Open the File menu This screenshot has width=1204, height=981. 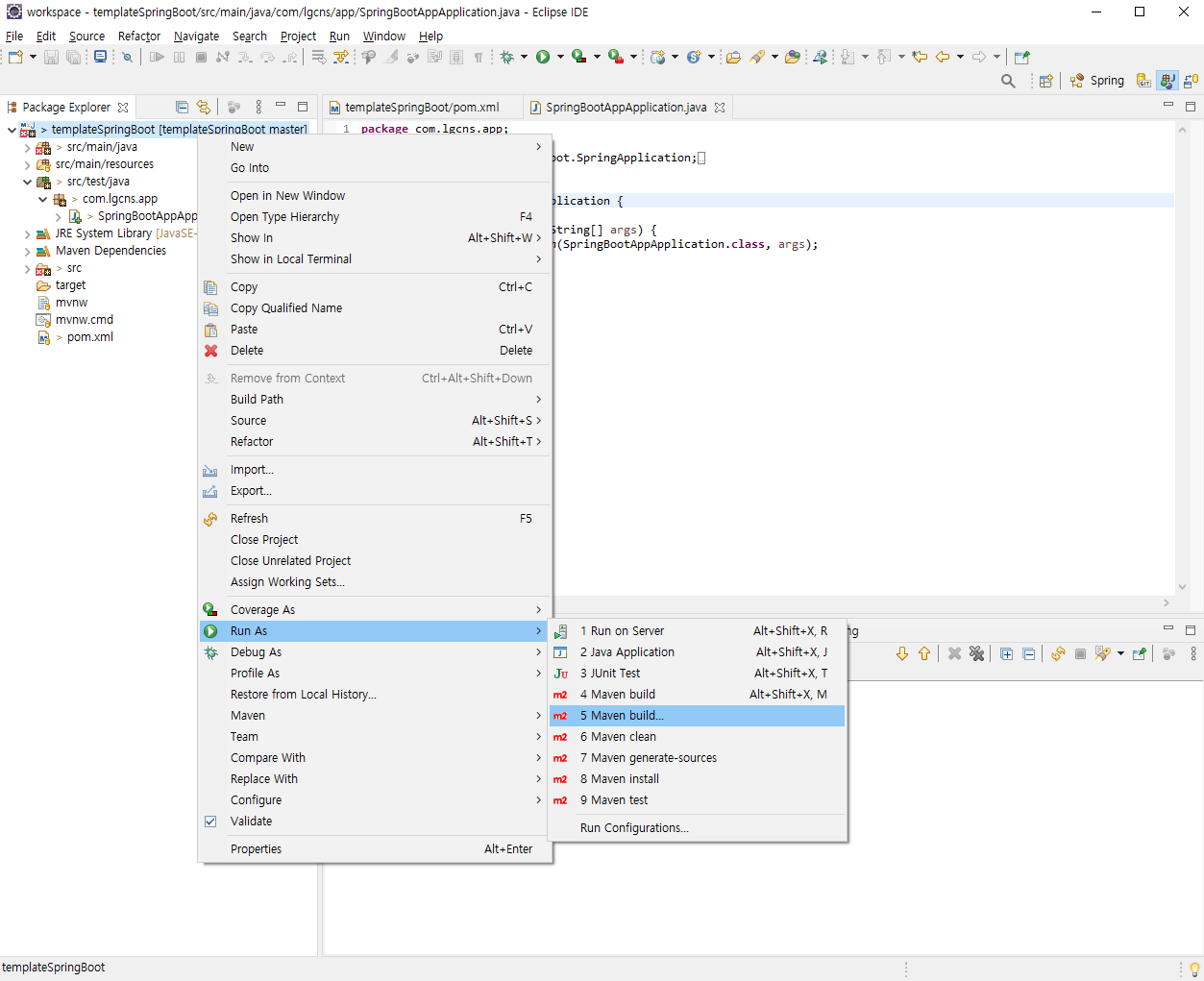pyautogui.click(x=14, y=36)
